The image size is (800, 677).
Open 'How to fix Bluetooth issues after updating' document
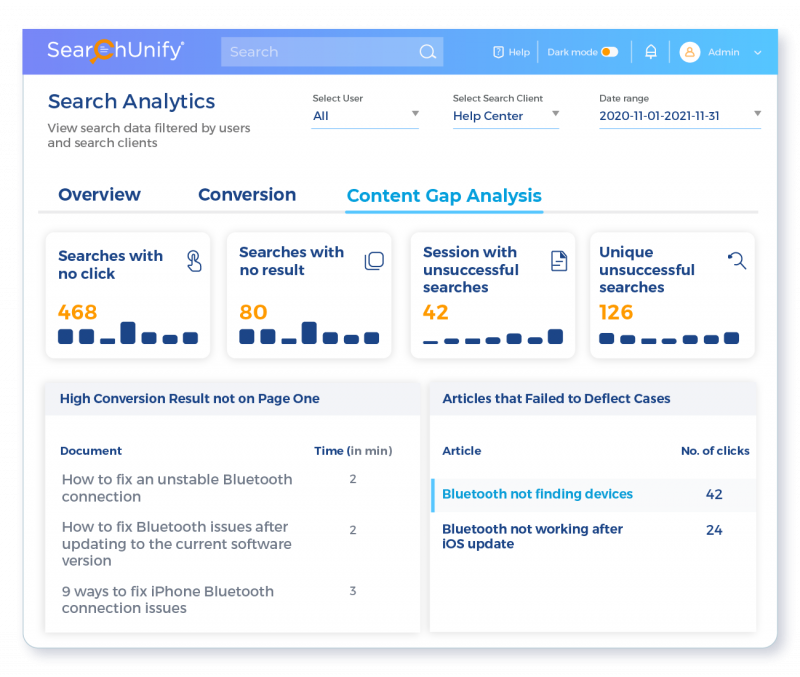pyautogui.click(x=177, y=543)
